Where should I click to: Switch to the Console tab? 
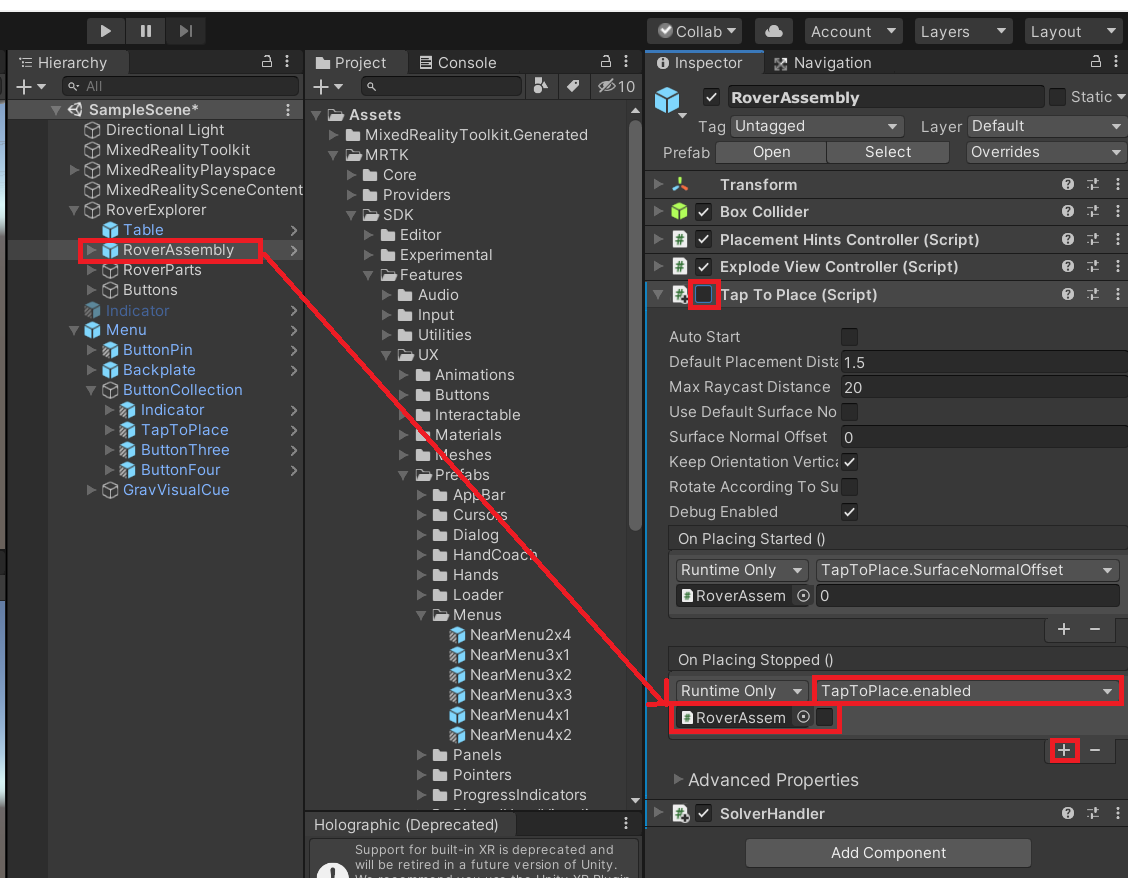[x=458, y=63]
